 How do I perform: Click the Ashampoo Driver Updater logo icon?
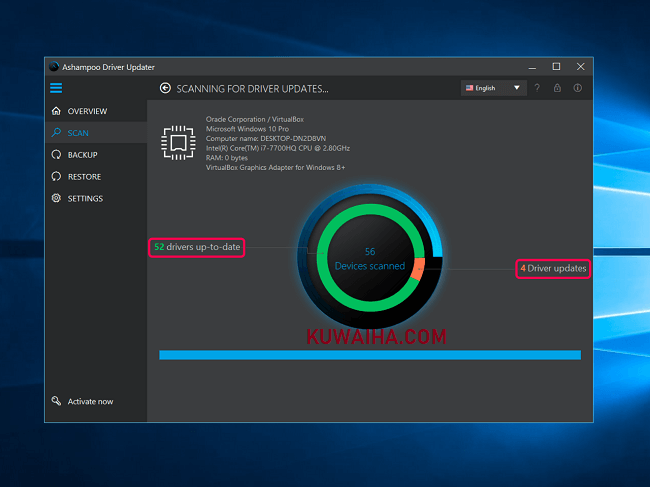click(x=54, y=67)
